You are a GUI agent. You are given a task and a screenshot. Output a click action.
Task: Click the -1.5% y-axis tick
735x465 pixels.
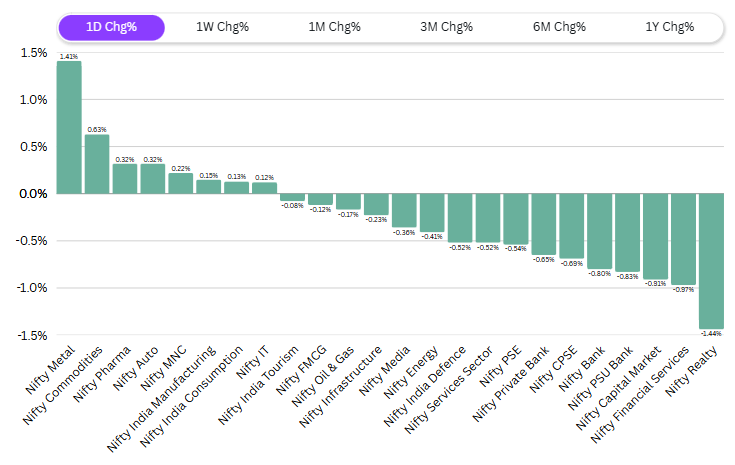click(31, 335)
